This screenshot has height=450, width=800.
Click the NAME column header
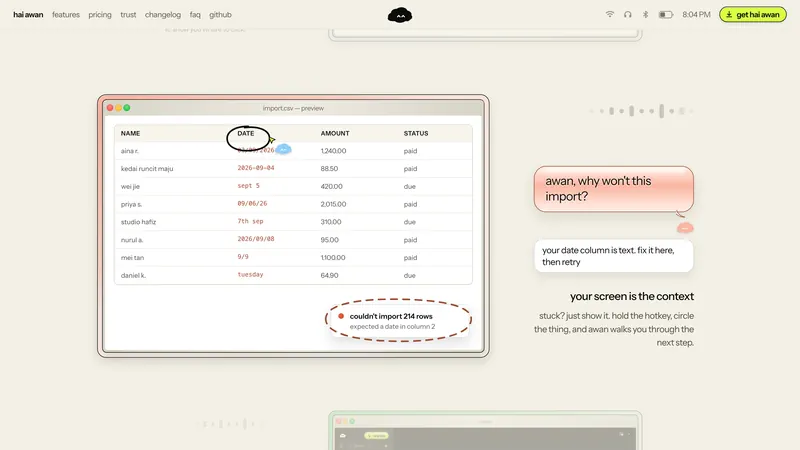[x=130, y=133]
